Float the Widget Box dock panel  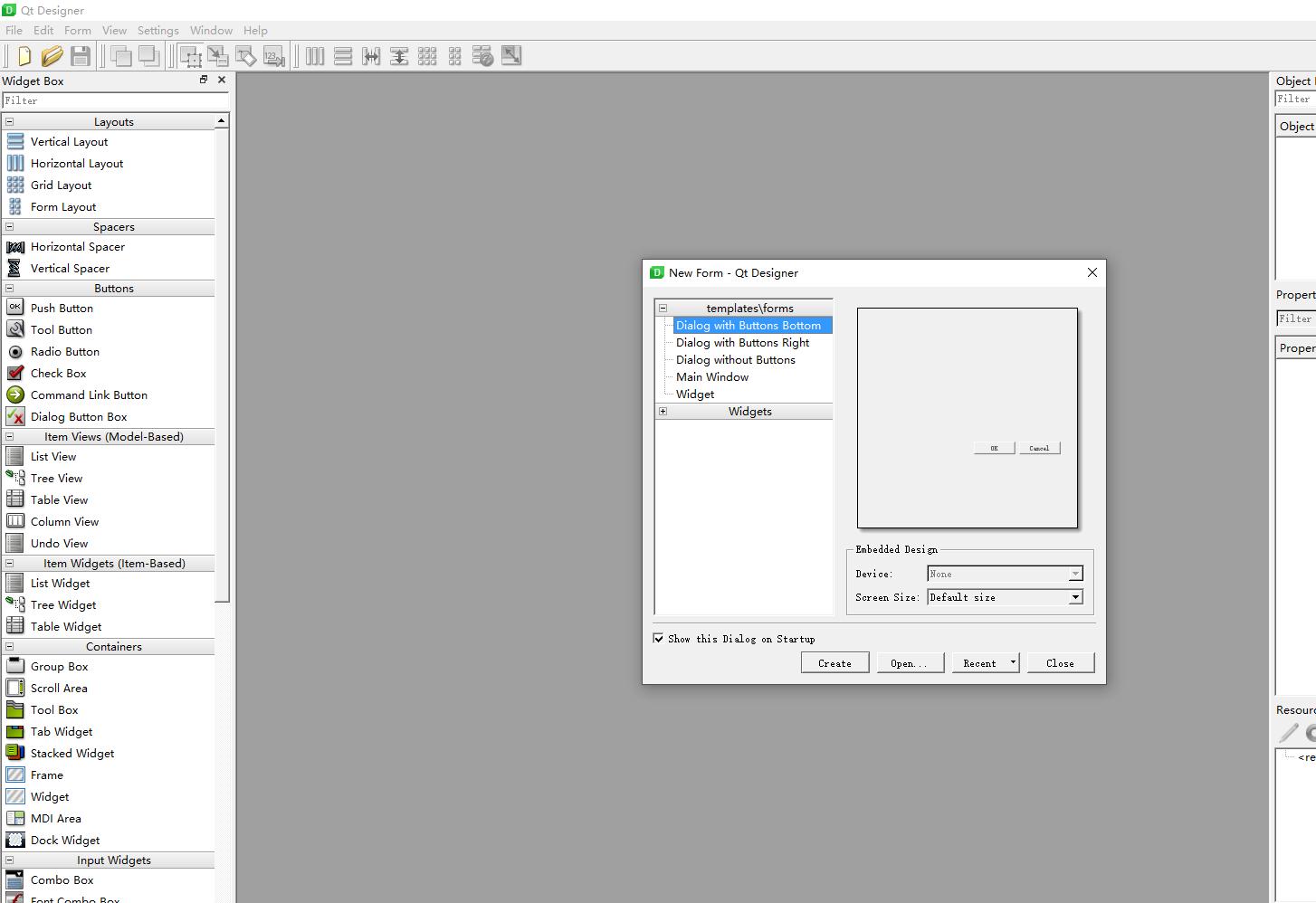204,80
